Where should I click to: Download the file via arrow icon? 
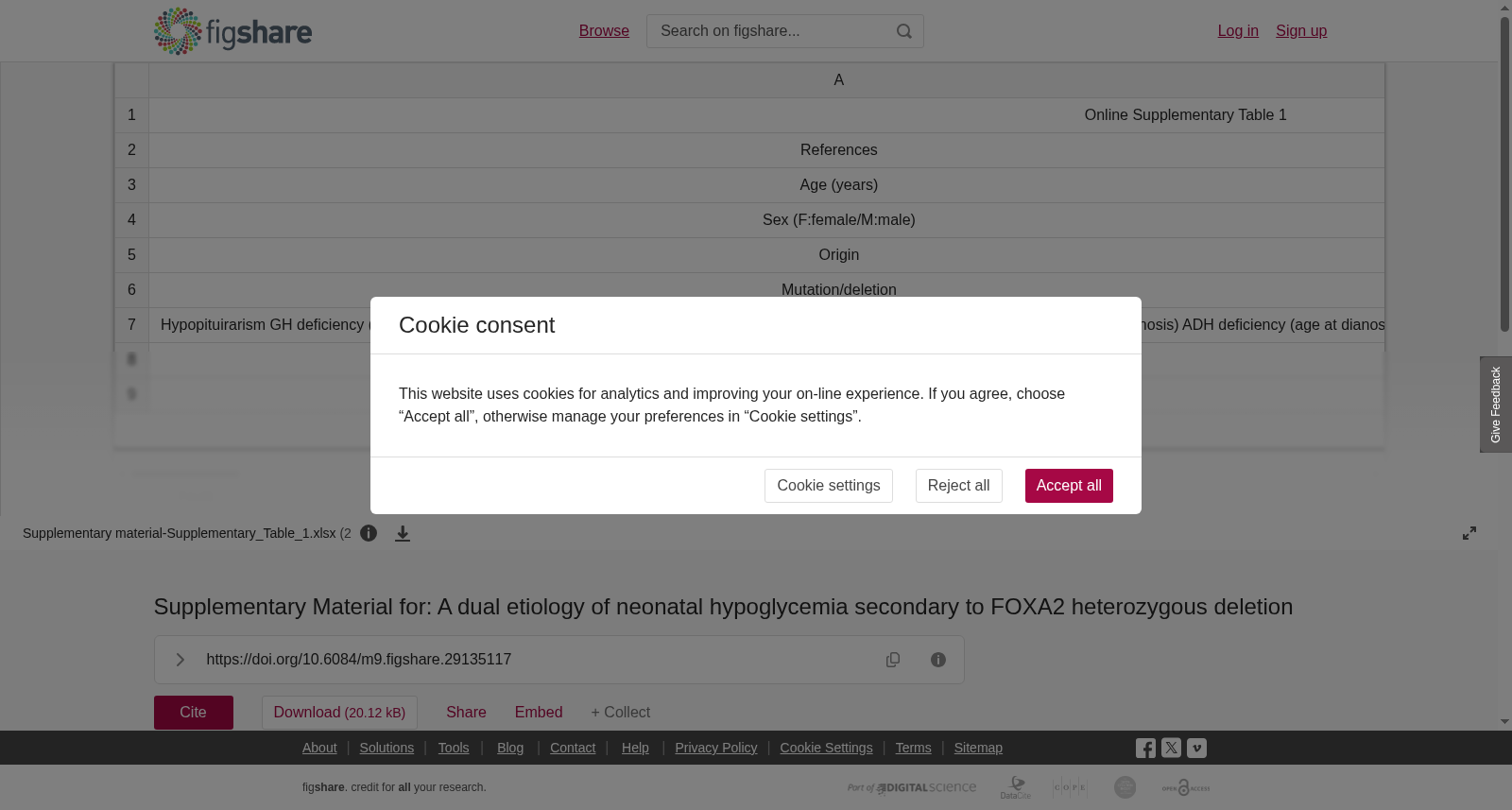coord(403,533)
